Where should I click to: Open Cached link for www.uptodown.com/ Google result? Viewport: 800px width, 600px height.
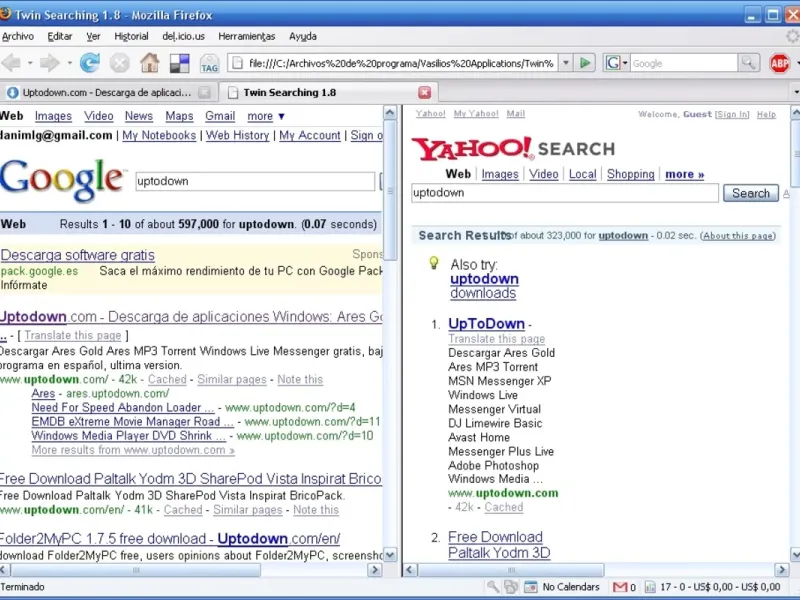point(167,380)
